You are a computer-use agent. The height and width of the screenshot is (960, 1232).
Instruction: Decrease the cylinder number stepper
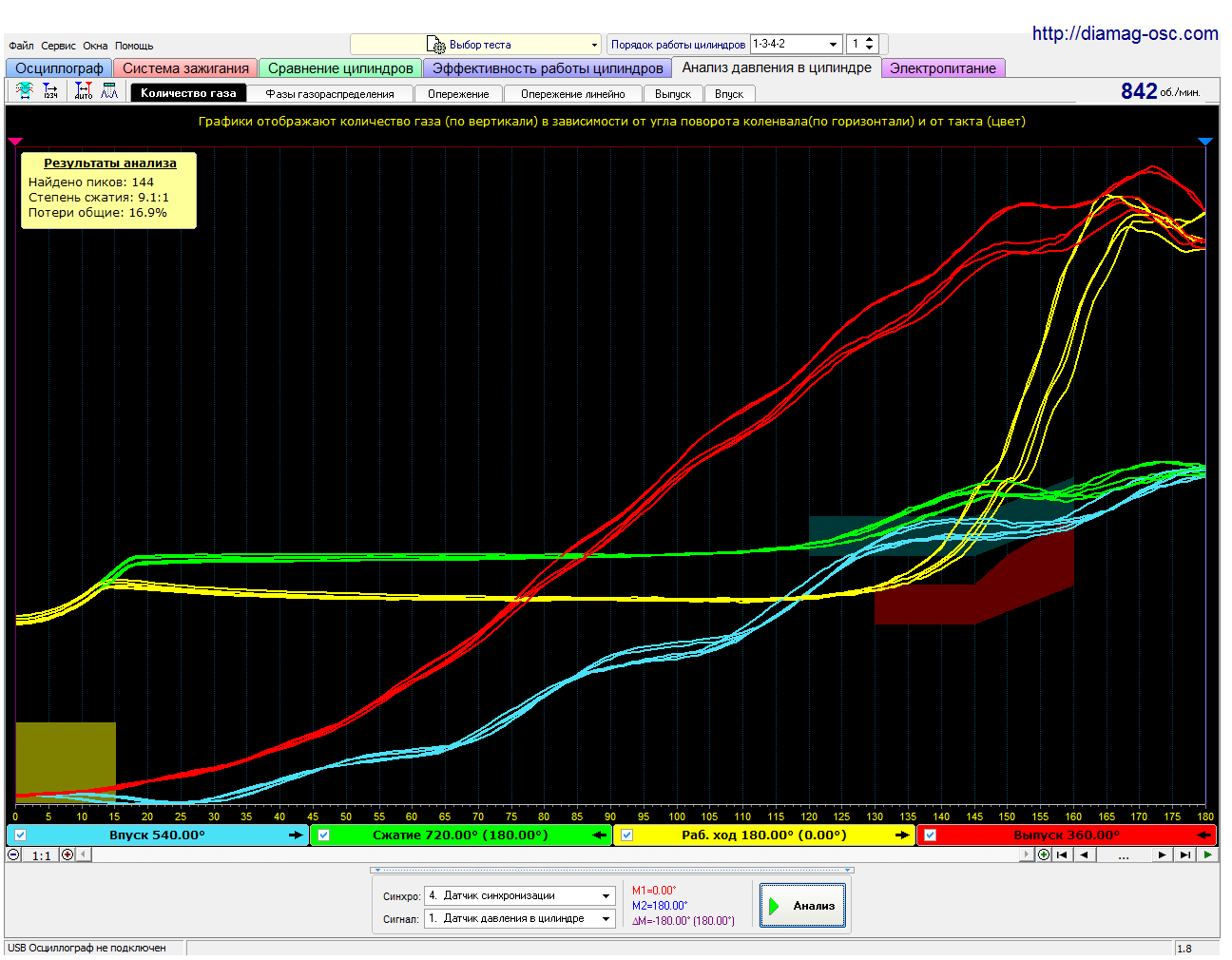coord(869,48)
